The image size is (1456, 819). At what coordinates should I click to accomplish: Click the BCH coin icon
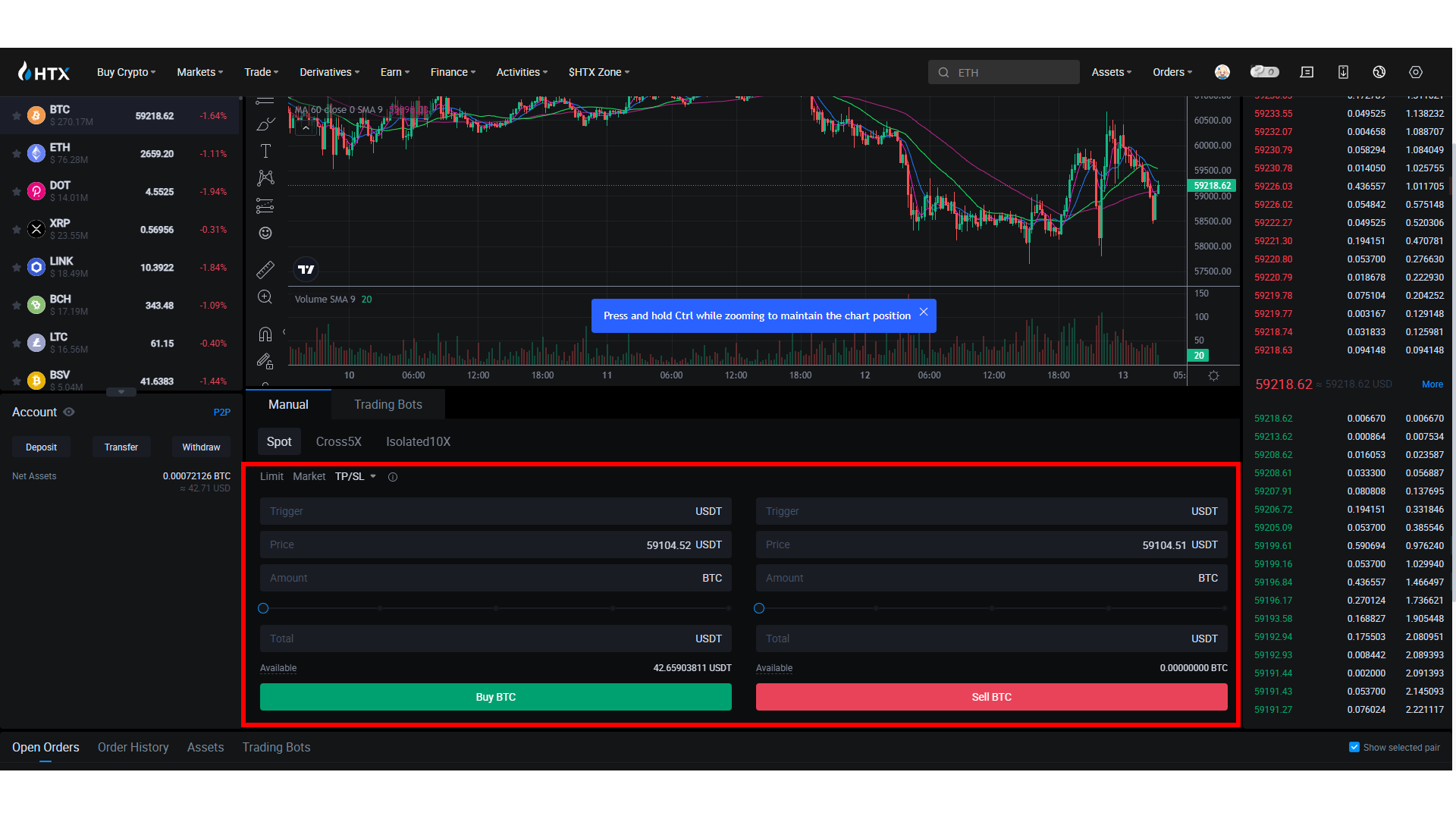36,305
